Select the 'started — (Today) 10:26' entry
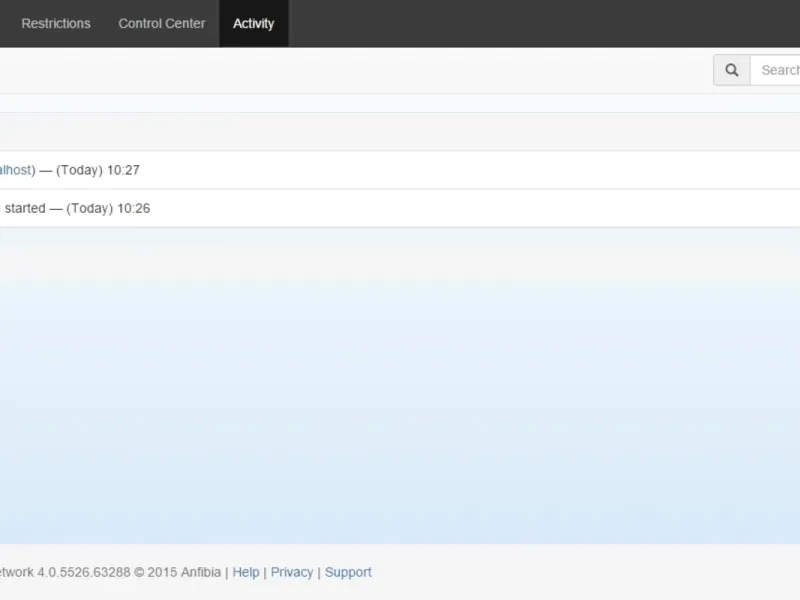 coord(400,208)
